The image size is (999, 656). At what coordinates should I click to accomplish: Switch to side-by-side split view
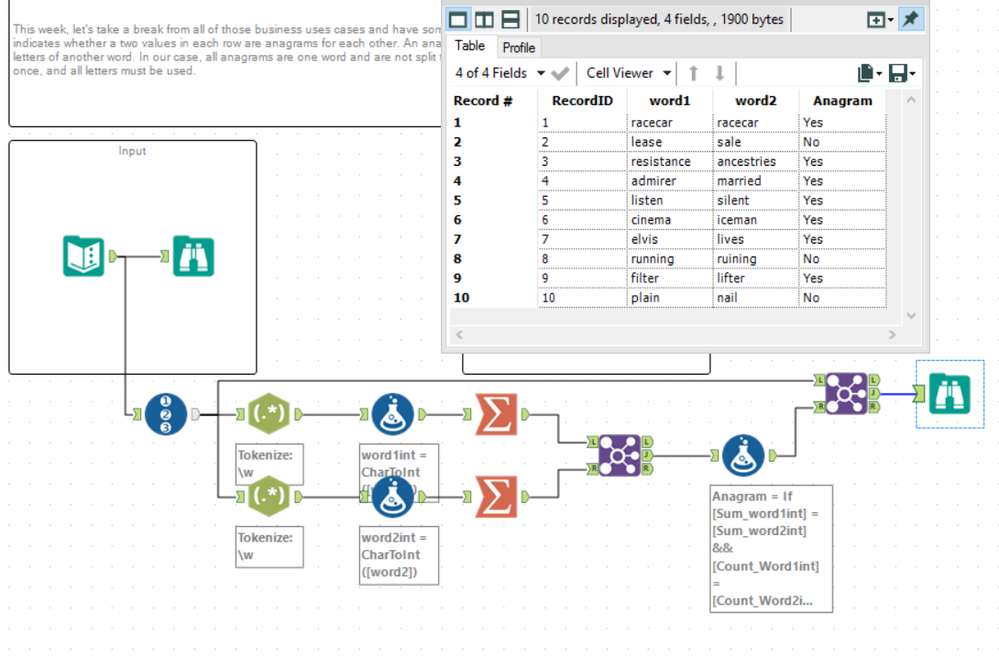tap(484, 19)
